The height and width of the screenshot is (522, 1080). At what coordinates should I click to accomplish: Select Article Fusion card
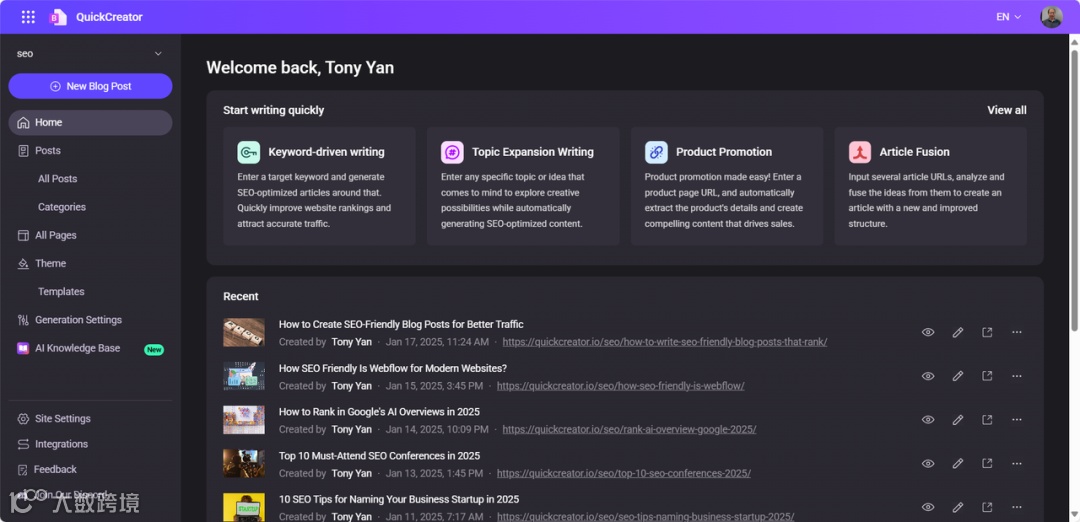[931, 186]
